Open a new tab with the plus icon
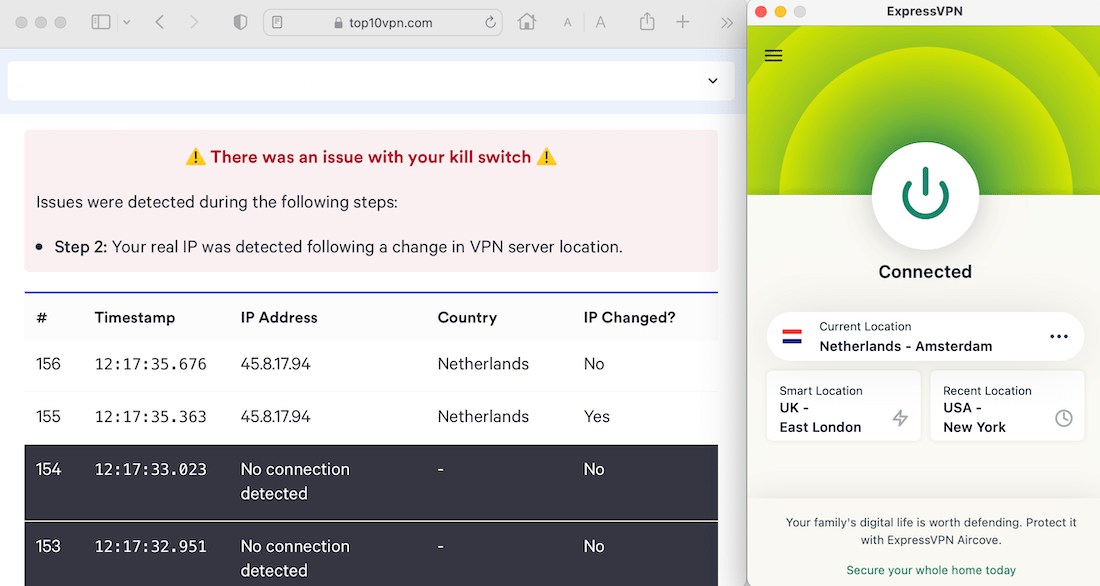Viewport: 1100px width, 586px height. (685, 21)
